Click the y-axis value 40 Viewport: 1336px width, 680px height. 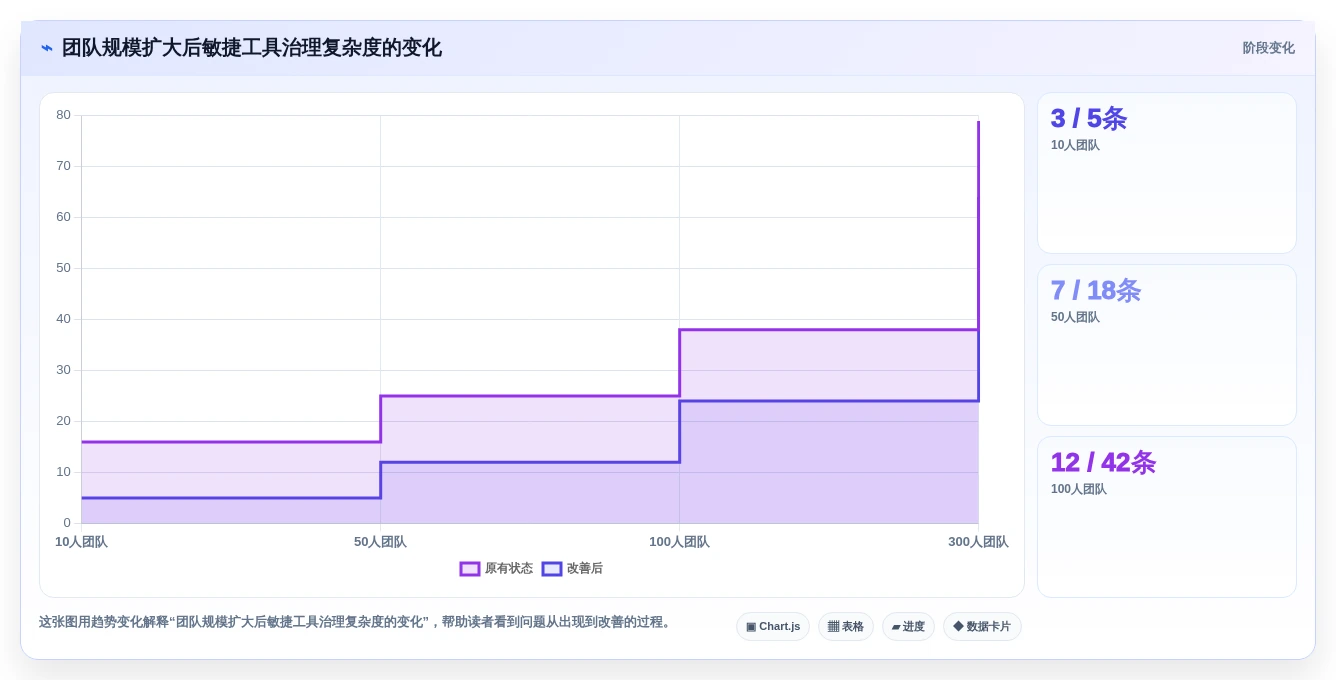pyautogui.click(x=63, y=319)
